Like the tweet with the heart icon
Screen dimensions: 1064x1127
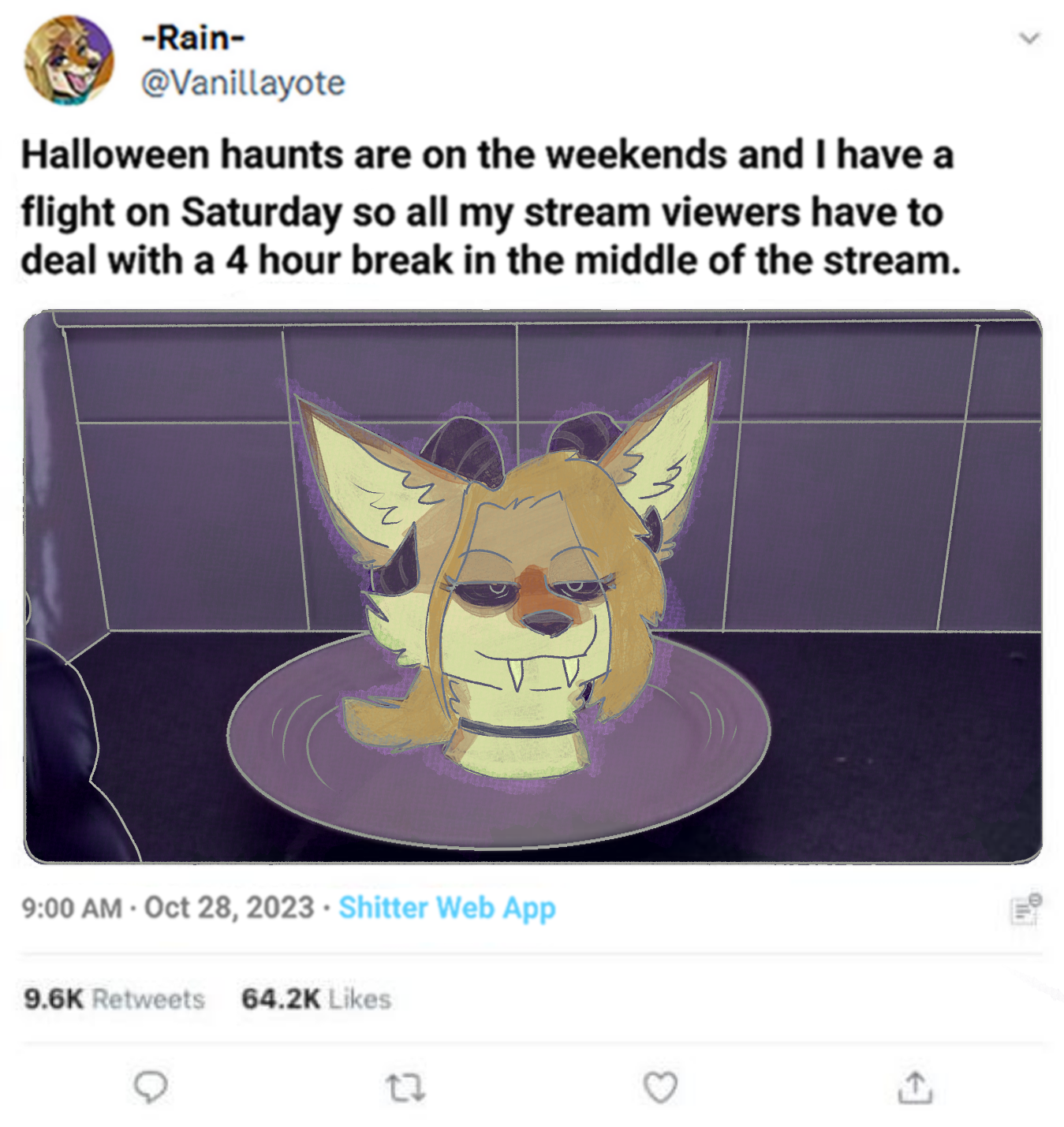[660, 1088]
